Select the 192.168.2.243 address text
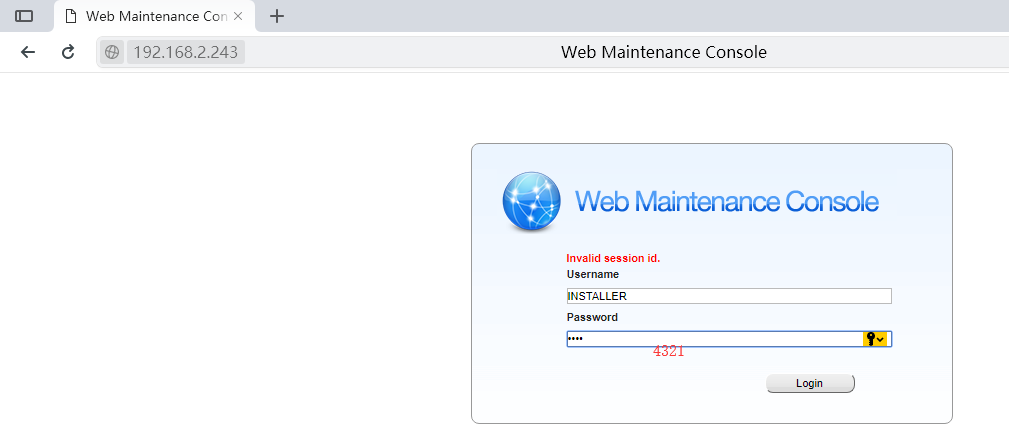The height and width of the screenshot is (430, 1009). (x=185, y=52)
